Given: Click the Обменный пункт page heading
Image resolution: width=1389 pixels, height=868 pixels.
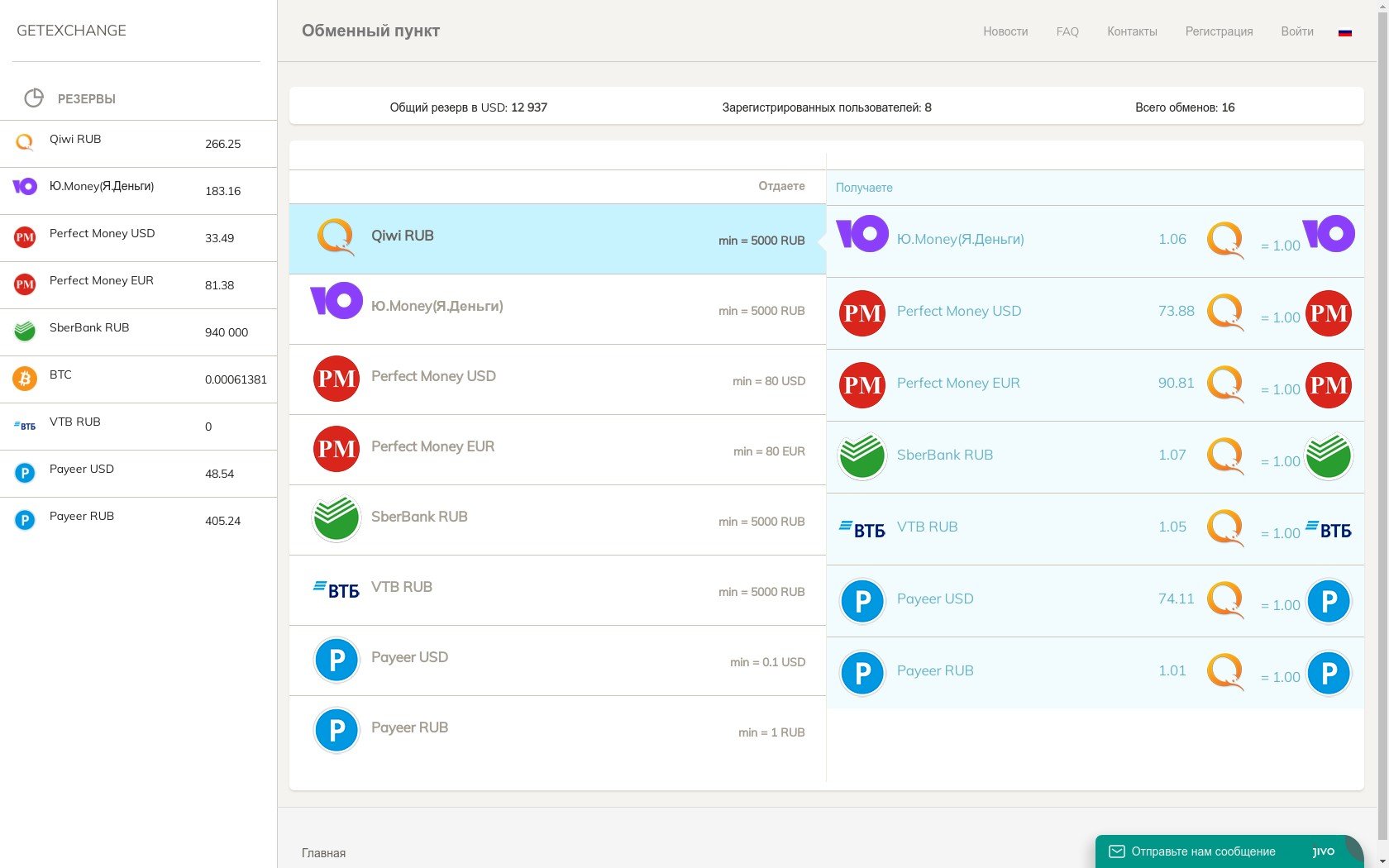Looking at the screenshot, I should [370, 31].
